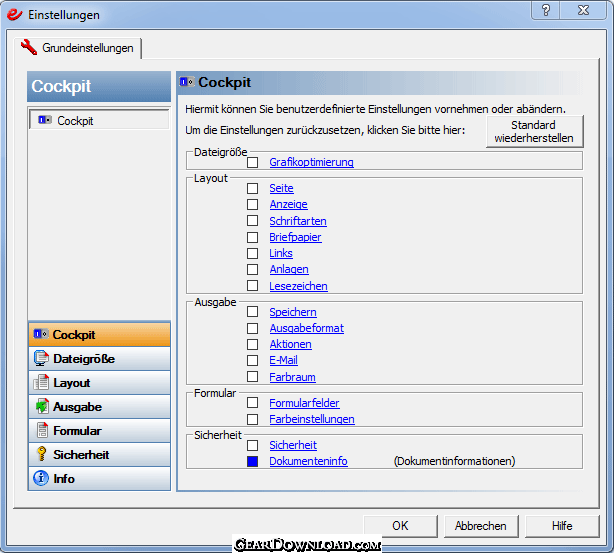This screenshot has width=614, height=553.
Task: Switch to the Cockpit sidebar section
Action: pos(99,334)
